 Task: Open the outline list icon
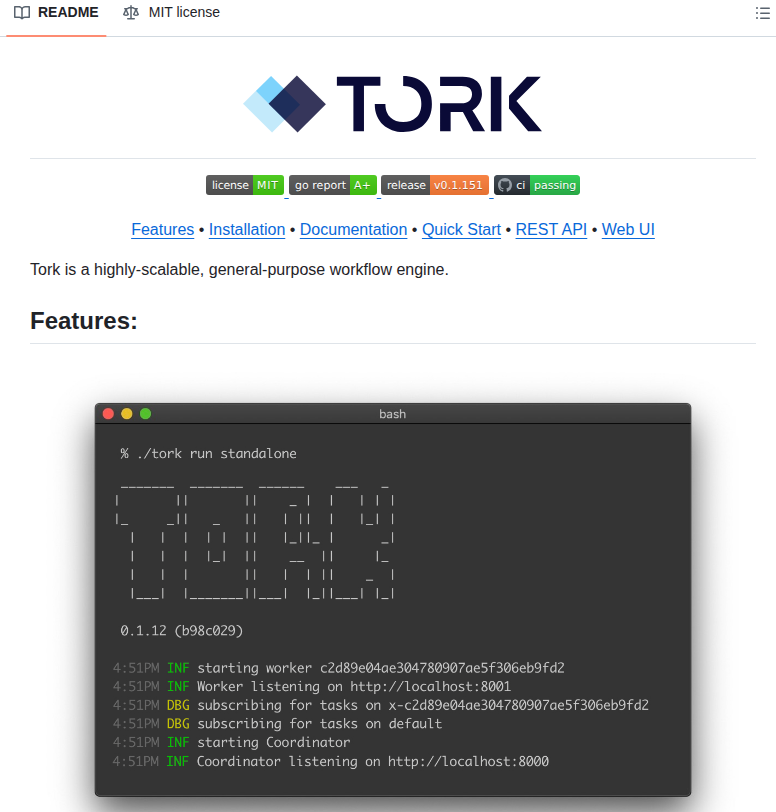(763, 12)
